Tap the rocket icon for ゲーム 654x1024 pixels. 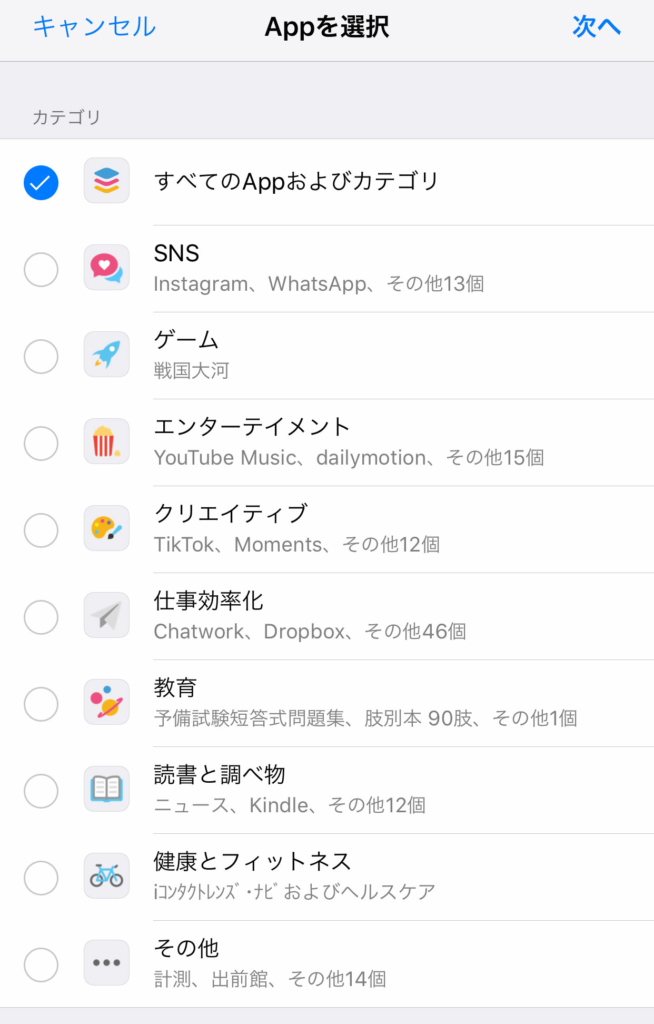tap(106, 355)
